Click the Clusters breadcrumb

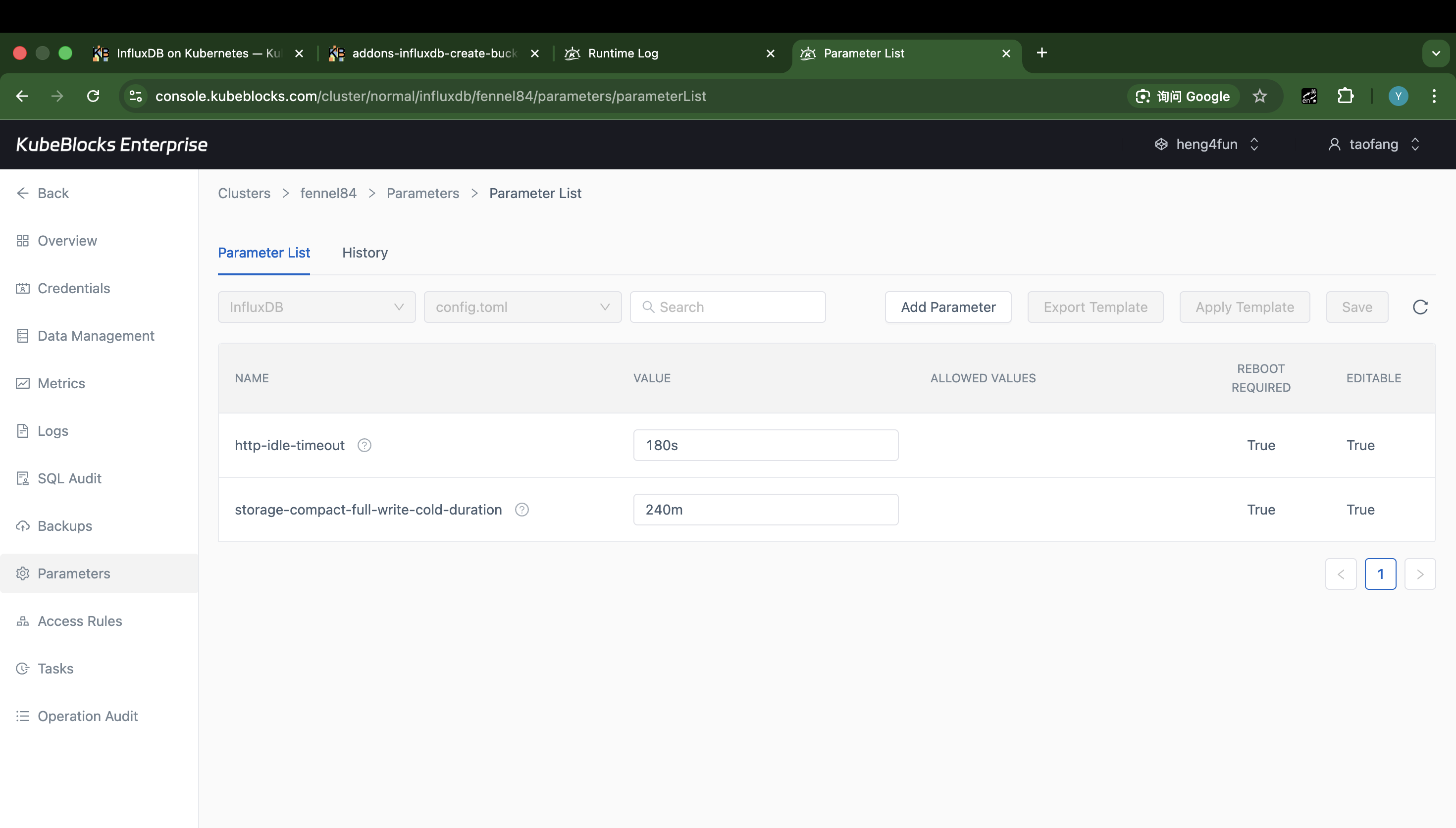coord(245,193)
